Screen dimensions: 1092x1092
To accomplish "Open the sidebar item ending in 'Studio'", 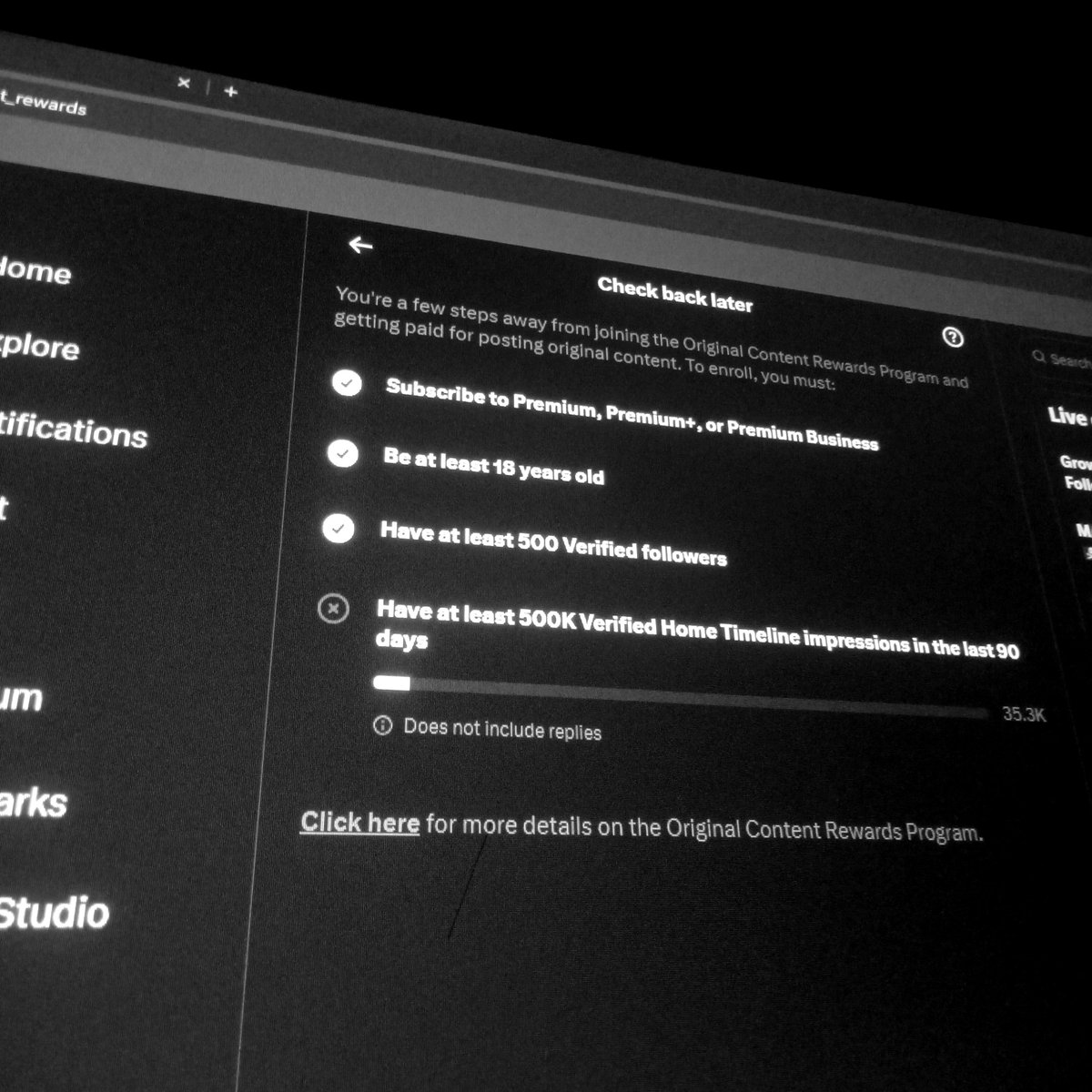I will (53, 912).
